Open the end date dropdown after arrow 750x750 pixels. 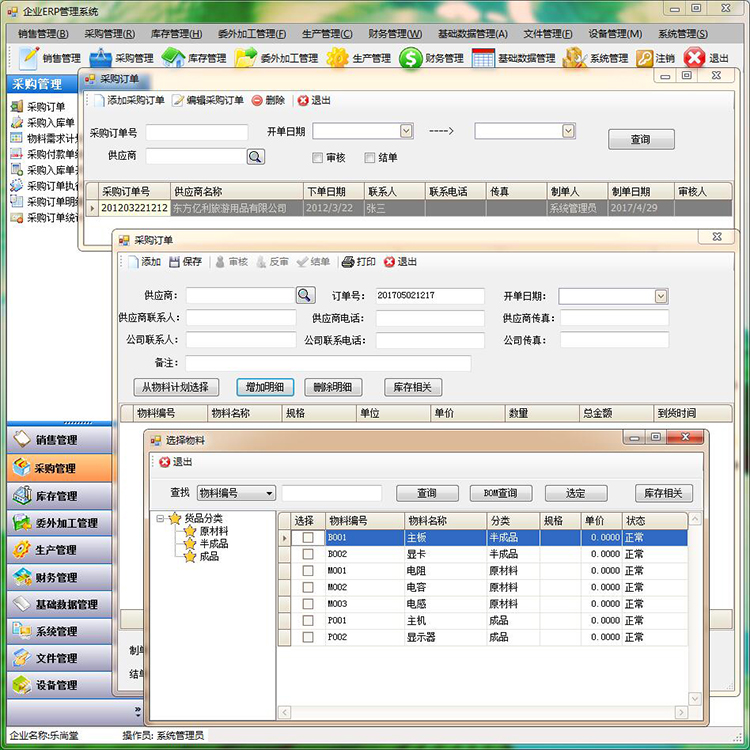[x=568, y=131]
